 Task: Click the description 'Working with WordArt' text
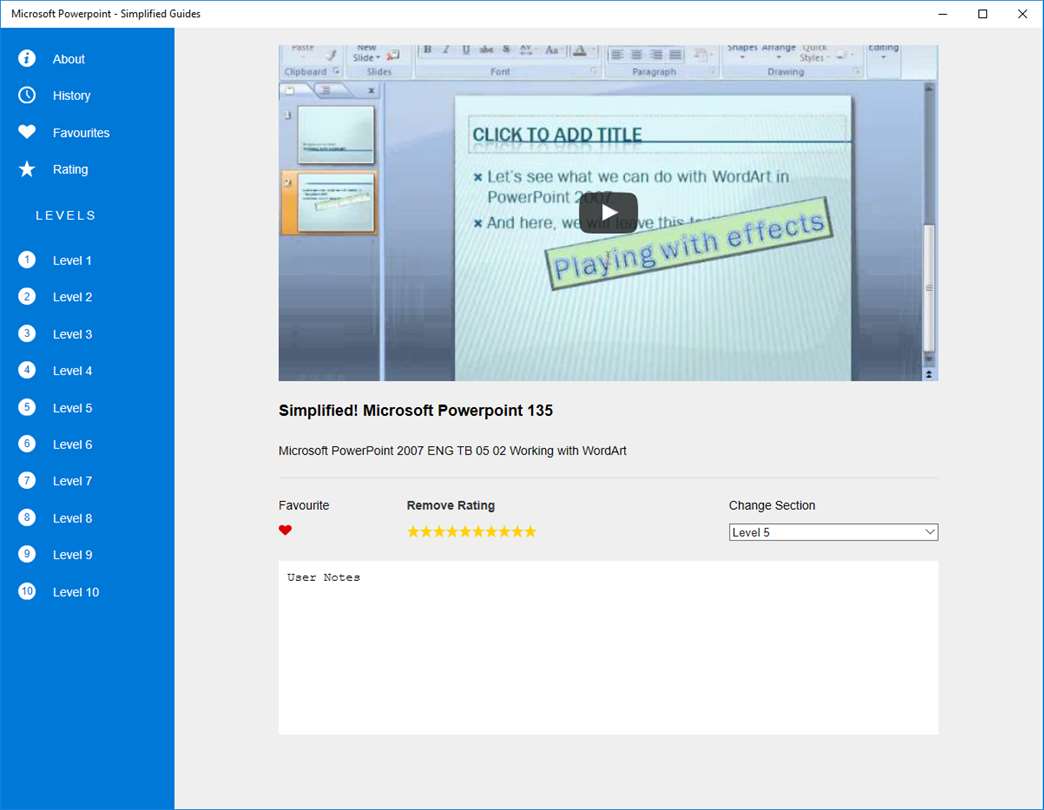pyautogui.click(x=568, y=451)
